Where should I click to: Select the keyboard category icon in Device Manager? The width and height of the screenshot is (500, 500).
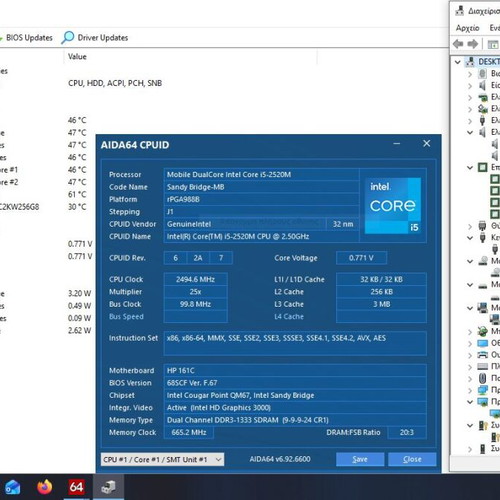(482, 366)
